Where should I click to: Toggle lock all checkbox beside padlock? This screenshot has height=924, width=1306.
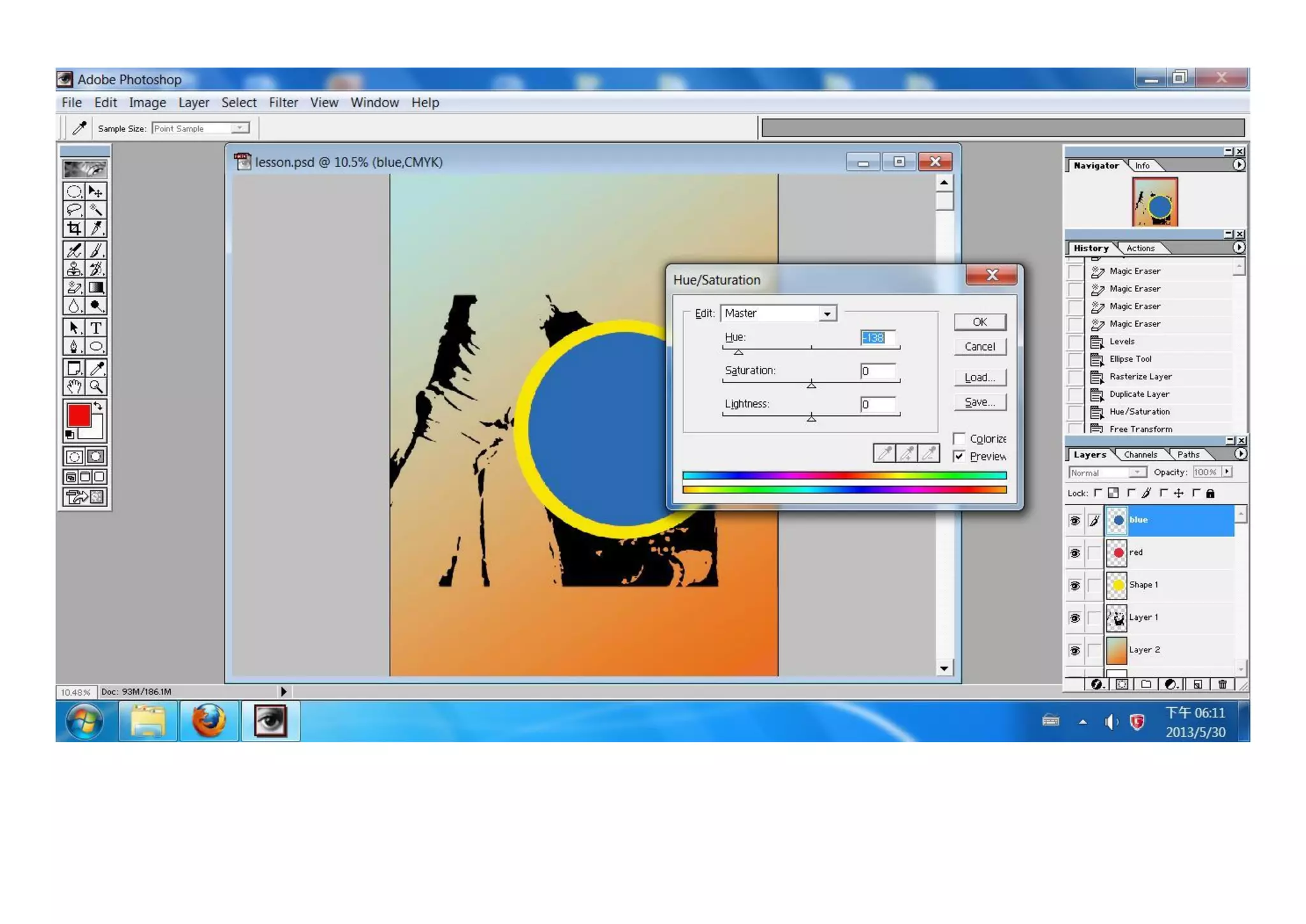1196,493
